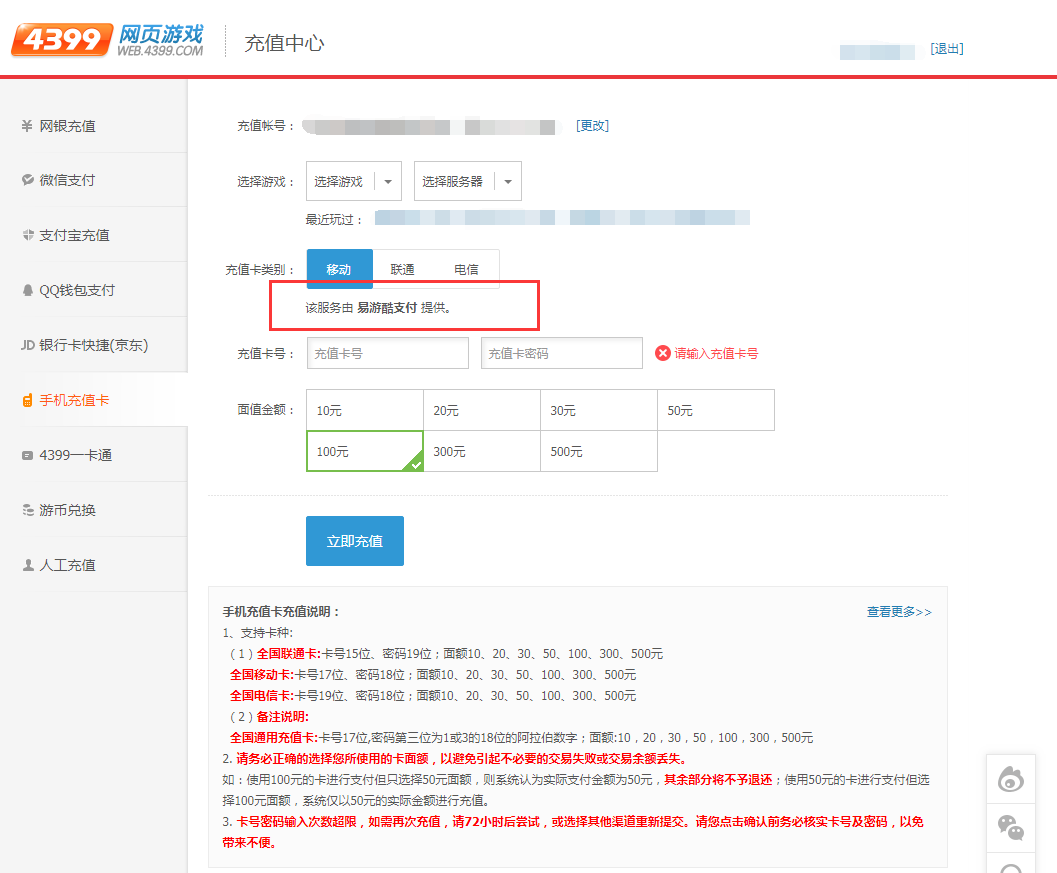The width and height of the screenshot is (1057, 873).
Task: Click the 支付宝充值 sidebar icon
Action: (x=28, y=235)
